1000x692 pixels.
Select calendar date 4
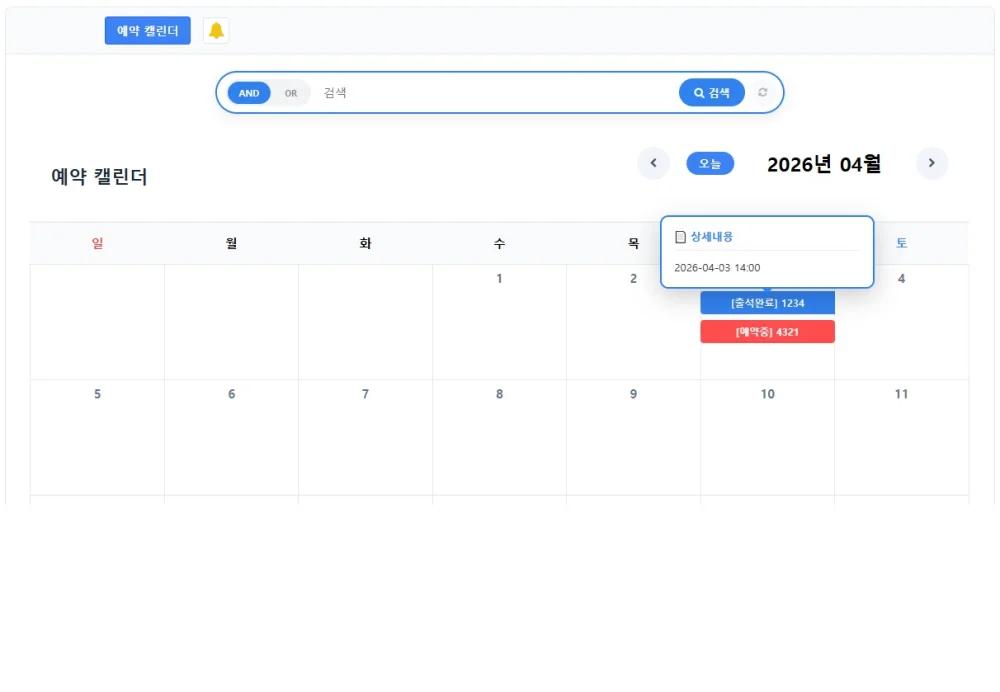[901, 279]
